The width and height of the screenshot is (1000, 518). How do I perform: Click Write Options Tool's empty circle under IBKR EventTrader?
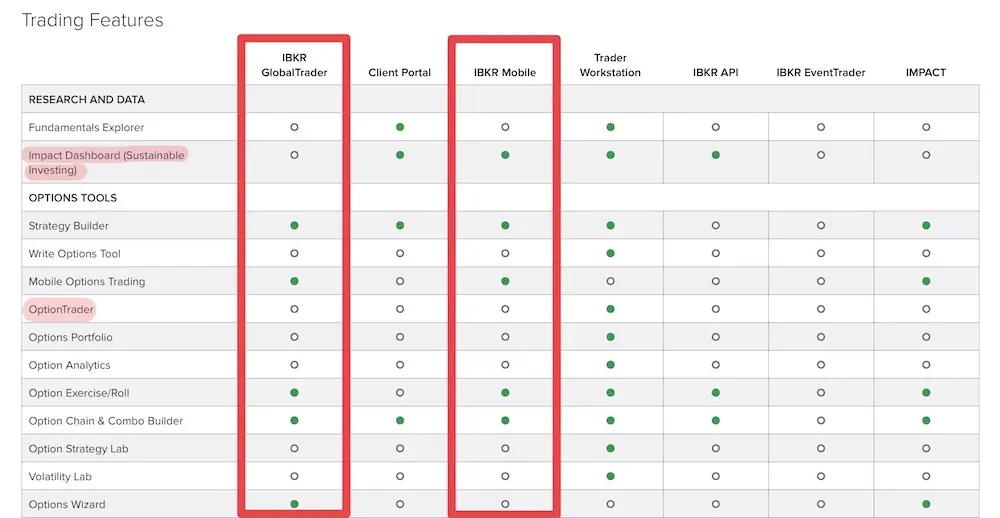[821, 254]
